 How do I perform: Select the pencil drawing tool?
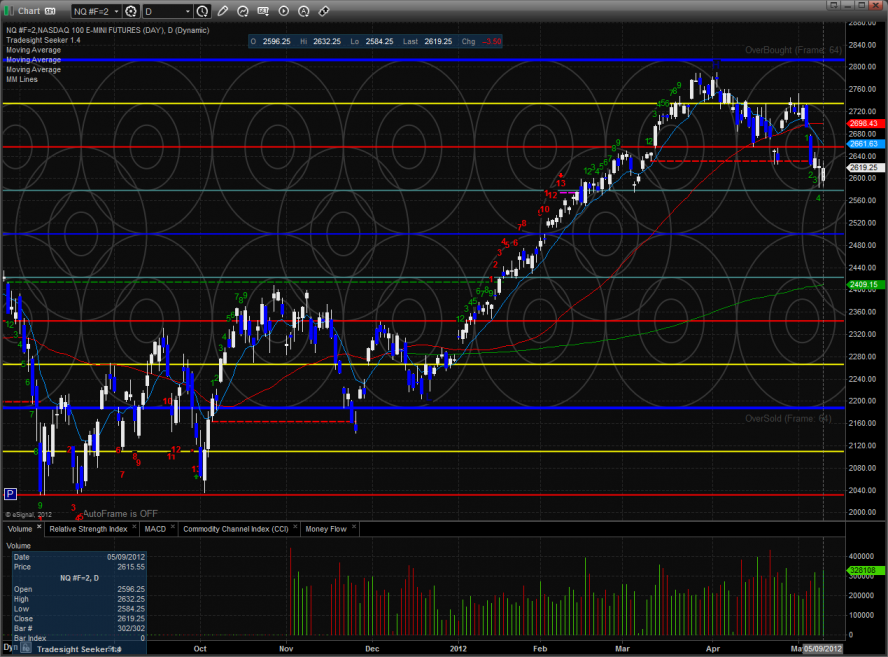pyautogui.click(x=223, y=12)
